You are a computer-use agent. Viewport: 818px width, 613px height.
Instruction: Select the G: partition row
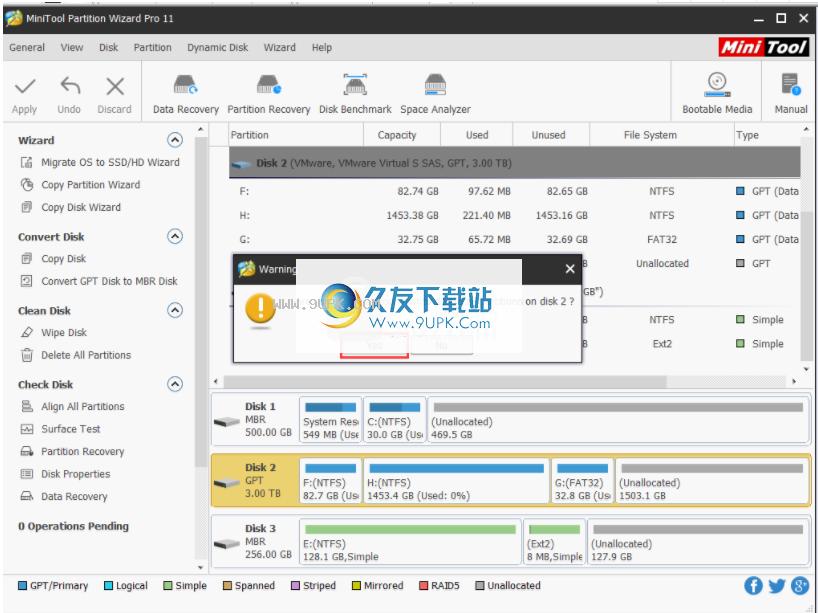click(514, 239)
